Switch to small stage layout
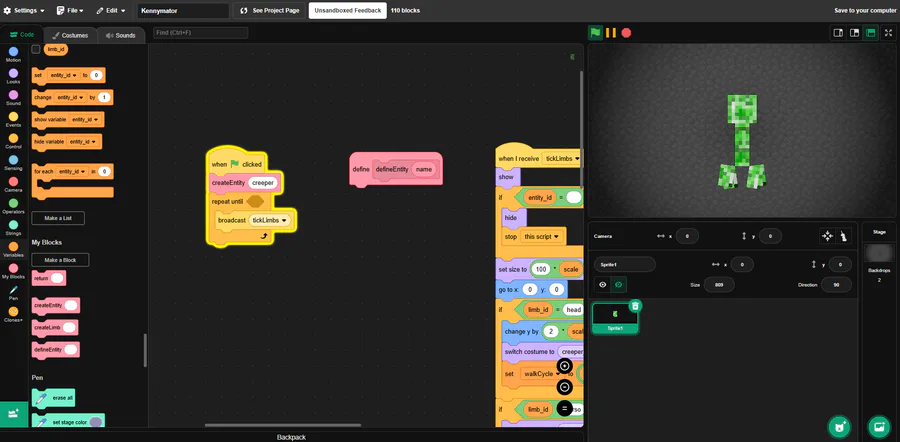 pyautogui.click(x=838, y=33)
